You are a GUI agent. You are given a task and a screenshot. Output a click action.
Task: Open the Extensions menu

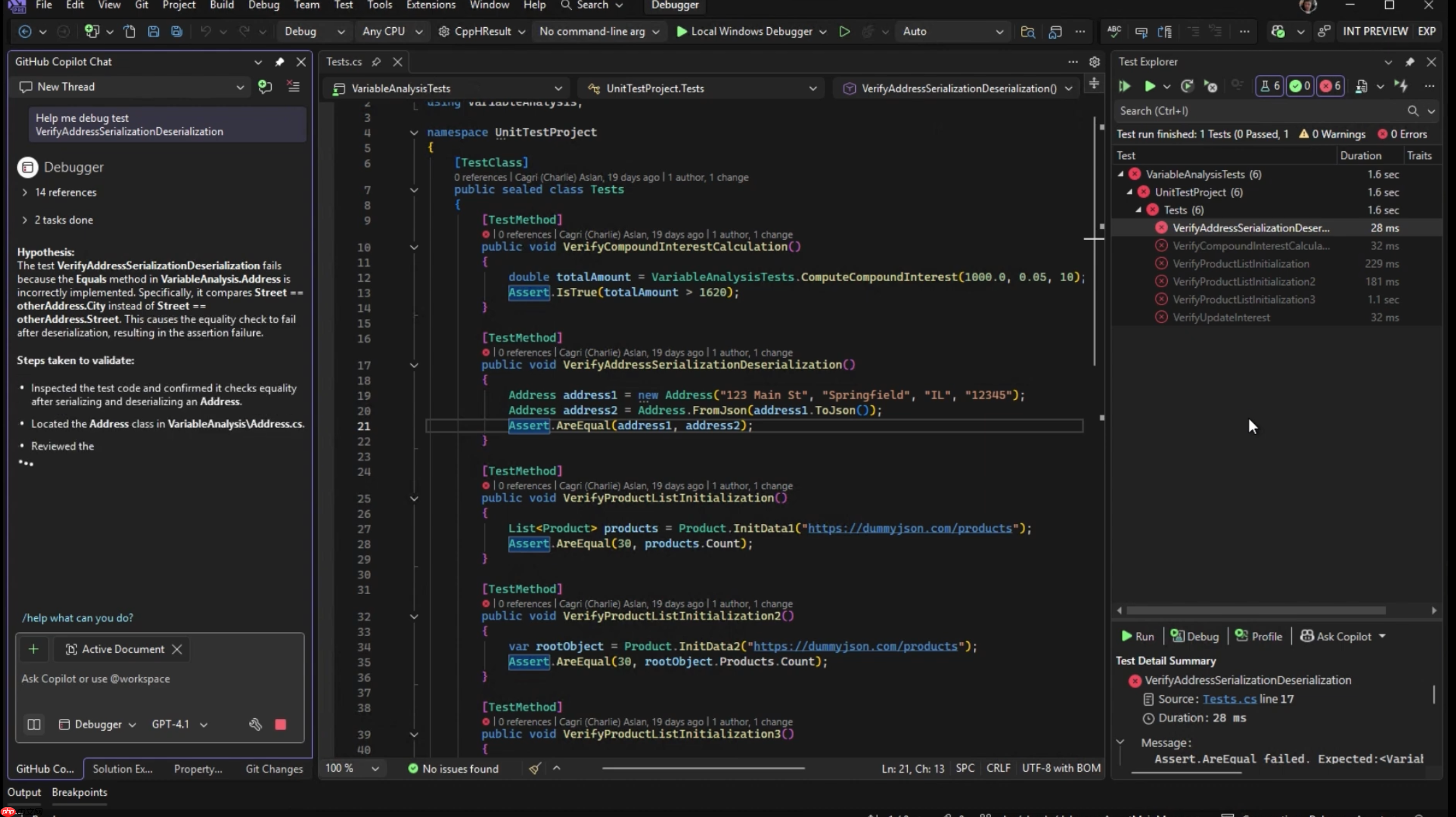pyautogui.click(x=431, y=5)
